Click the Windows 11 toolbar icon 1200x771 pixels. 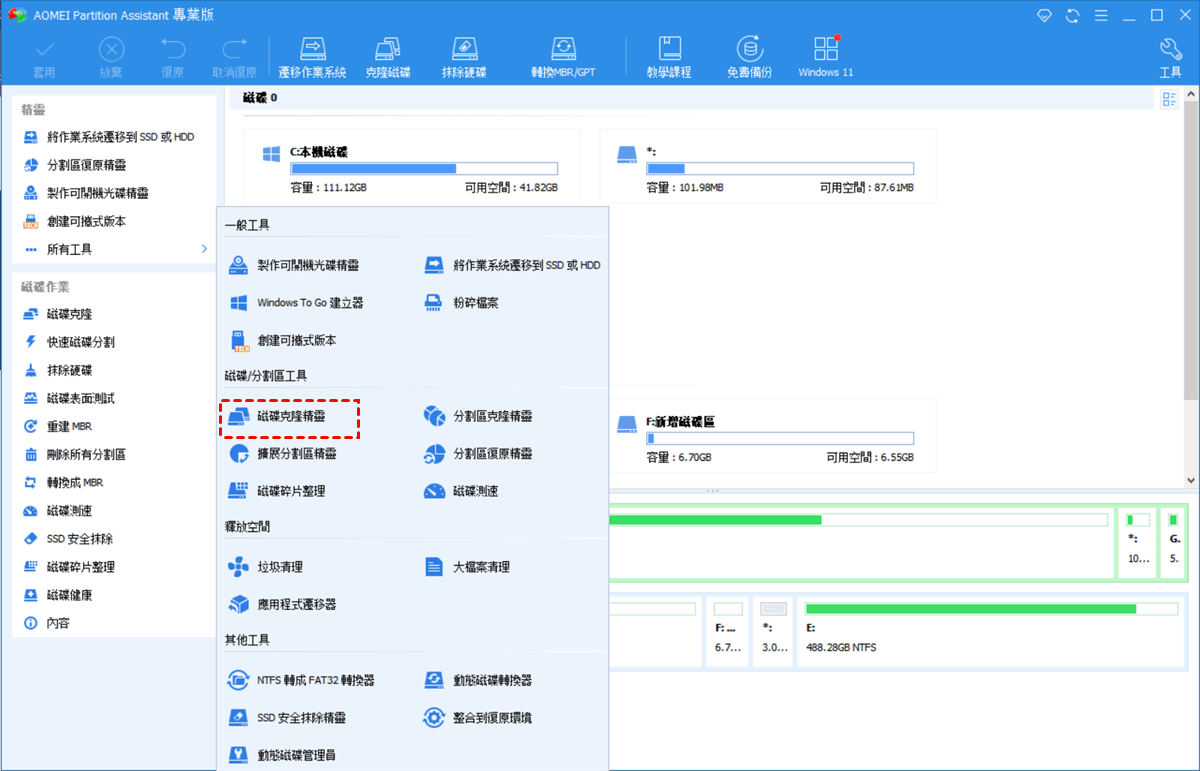pos(826,58)
